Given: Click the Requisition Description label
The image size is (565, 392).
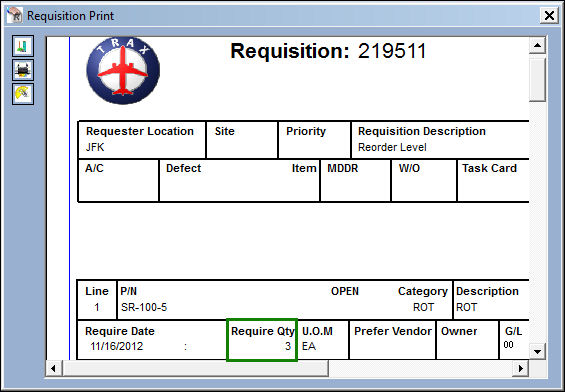Looking at the screenshot, I should [422, 131].
